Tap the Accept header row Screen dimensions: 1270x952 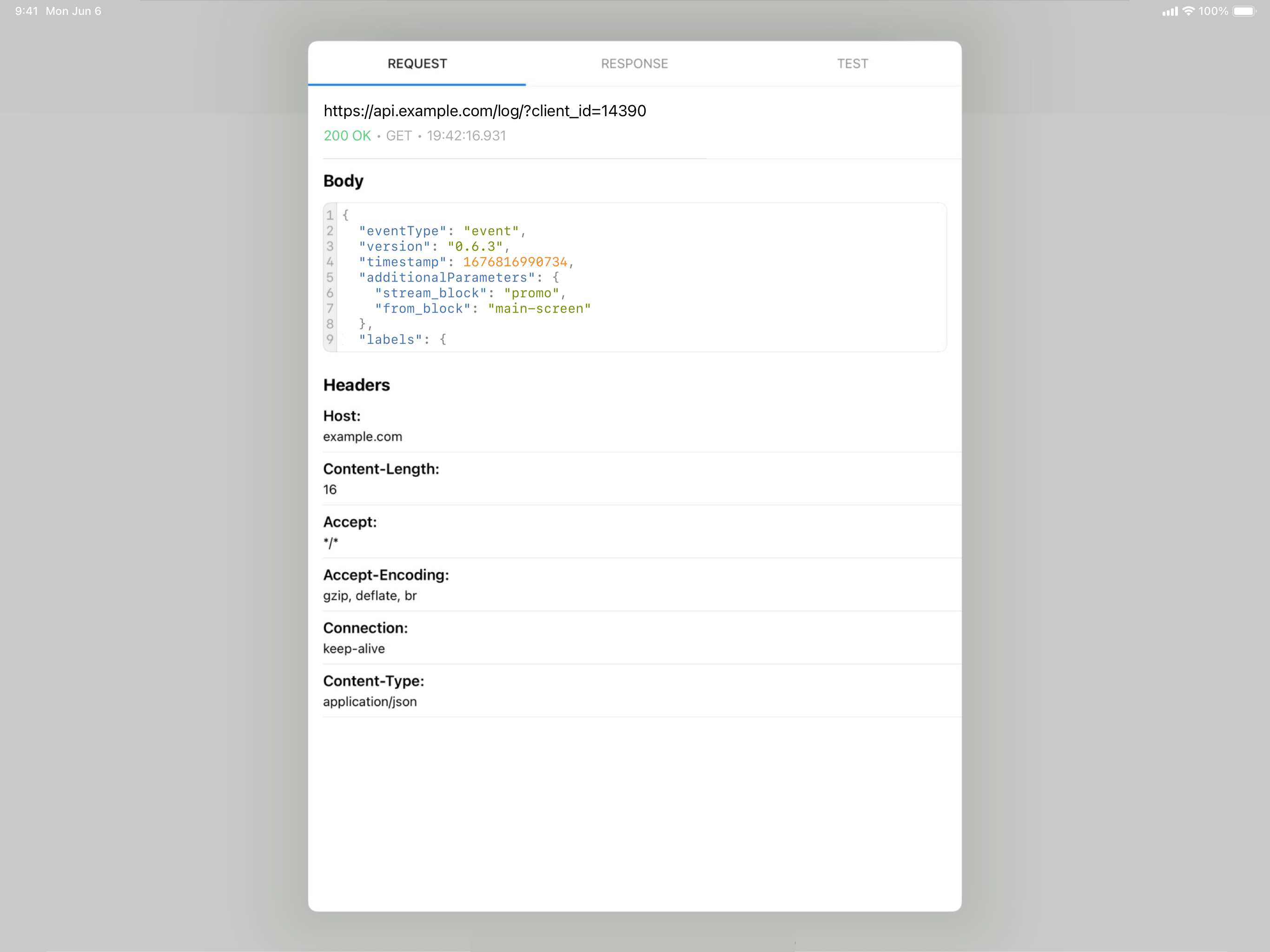350,532
